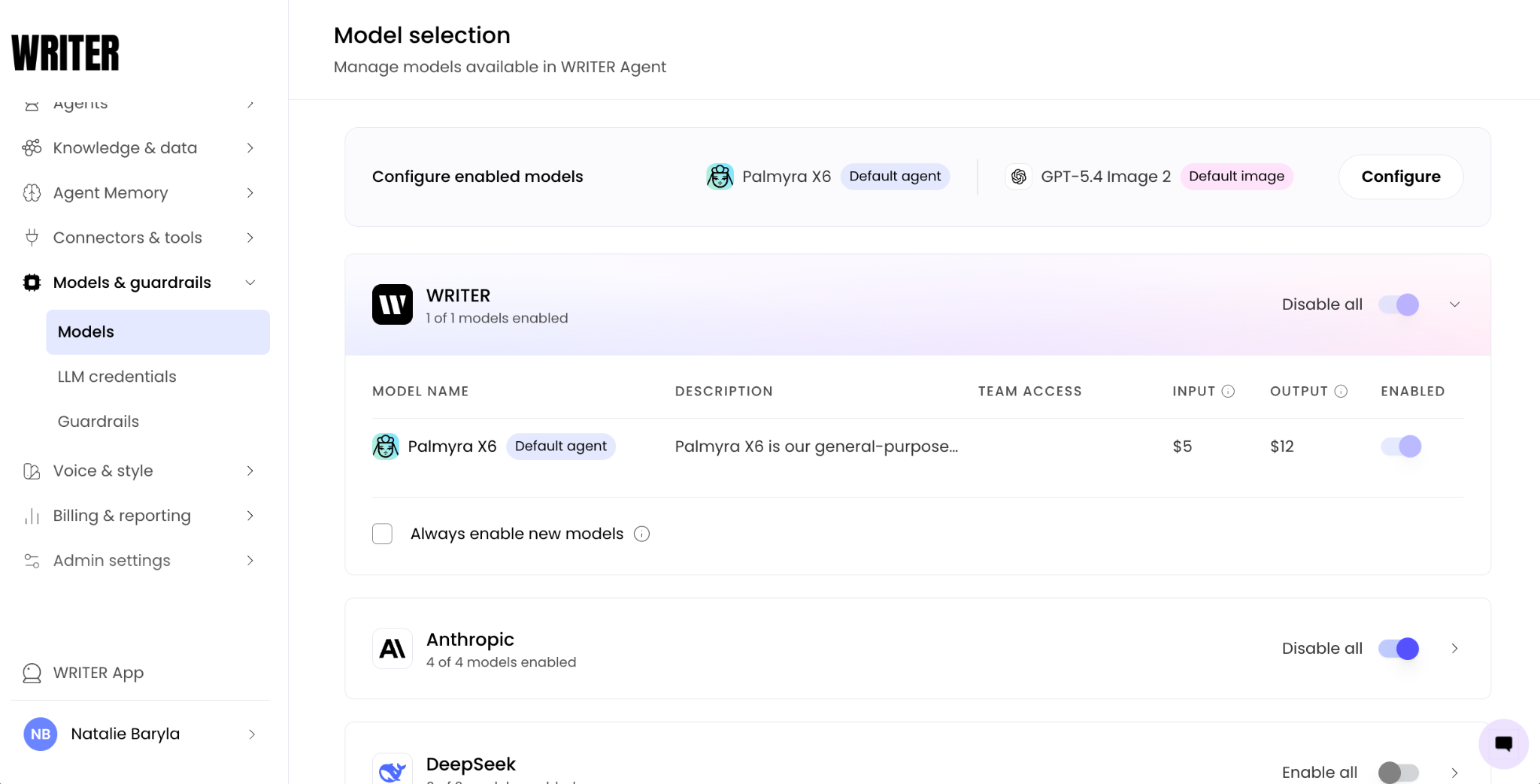The height and width of the screenshot is (784, 1540).
Task: Click the Knowledge & data flower icon
Action: point(32,148)
